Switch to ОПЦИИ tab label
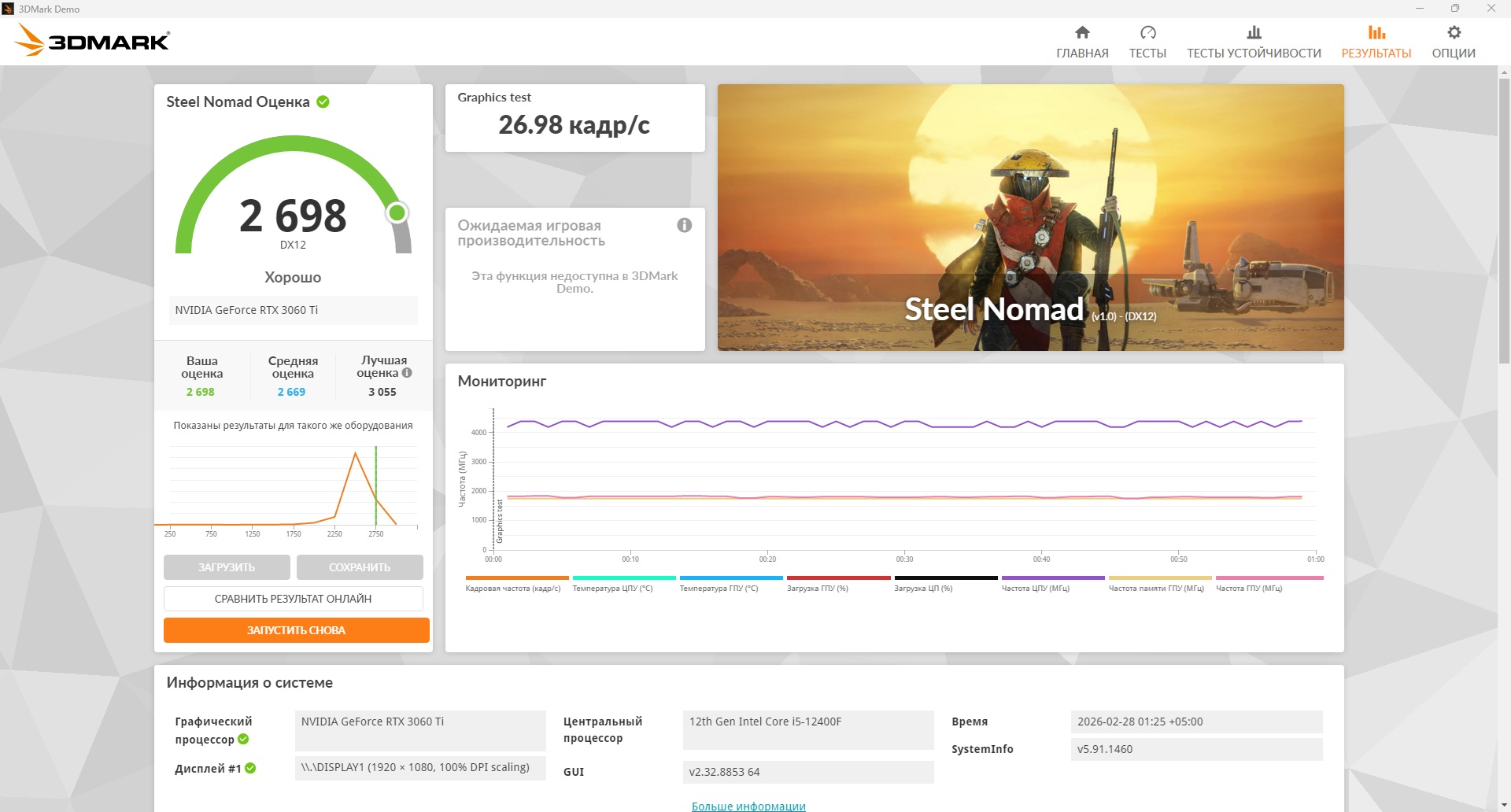The image size is (1511, 812). pyautogui.click(x=1454, y=54)
